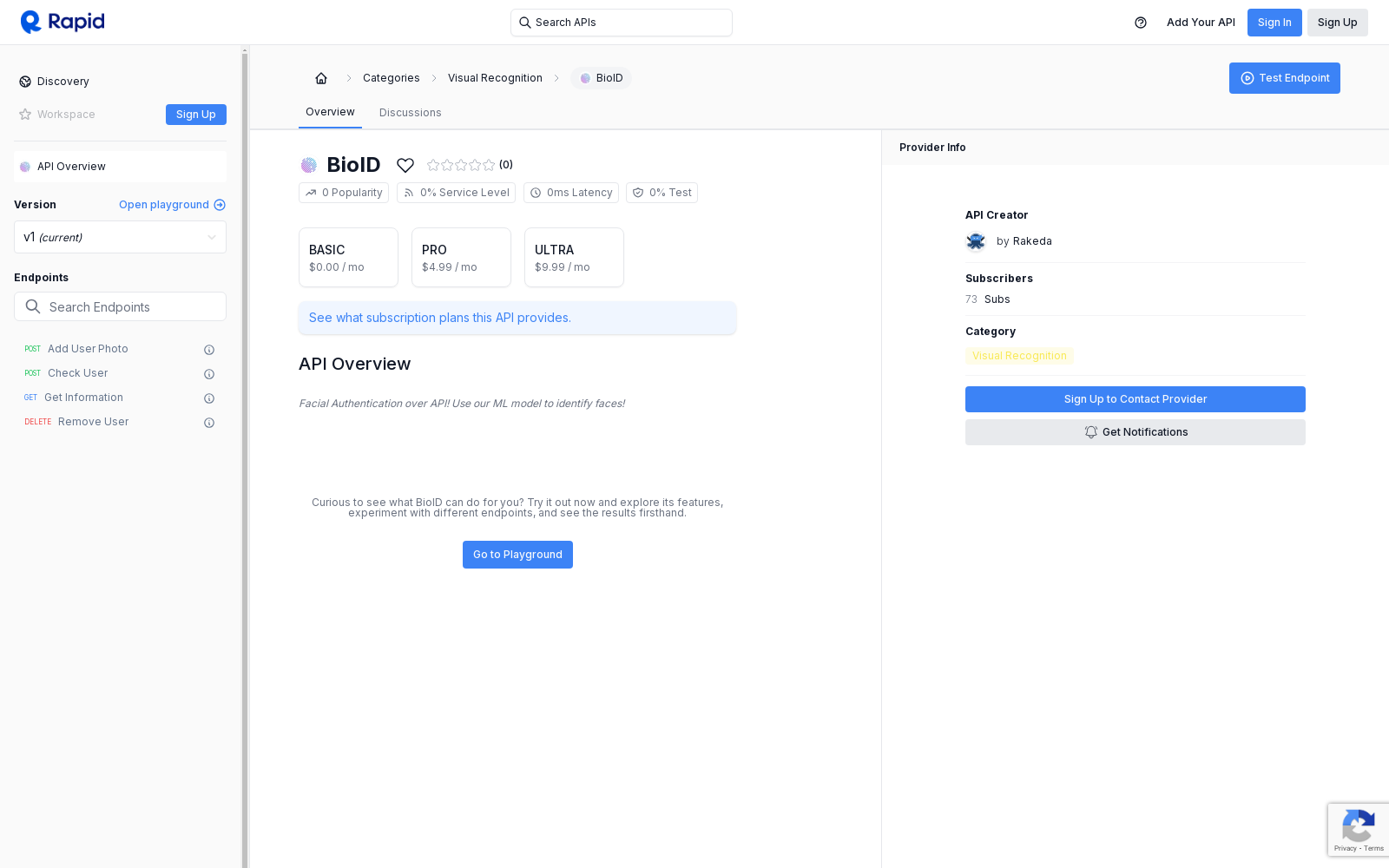The height and width of the screenshot is (868, 1389).
Task: Click Add Your API
Action: (x=1201, y=23)
